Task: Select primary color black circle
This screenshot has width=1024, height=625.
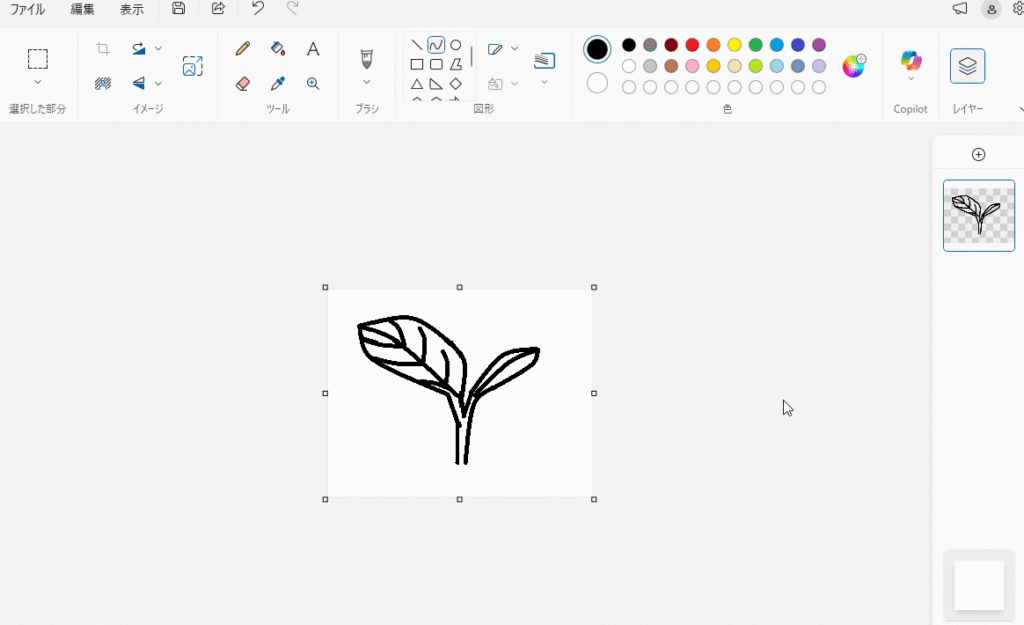Action: (597, 49)
